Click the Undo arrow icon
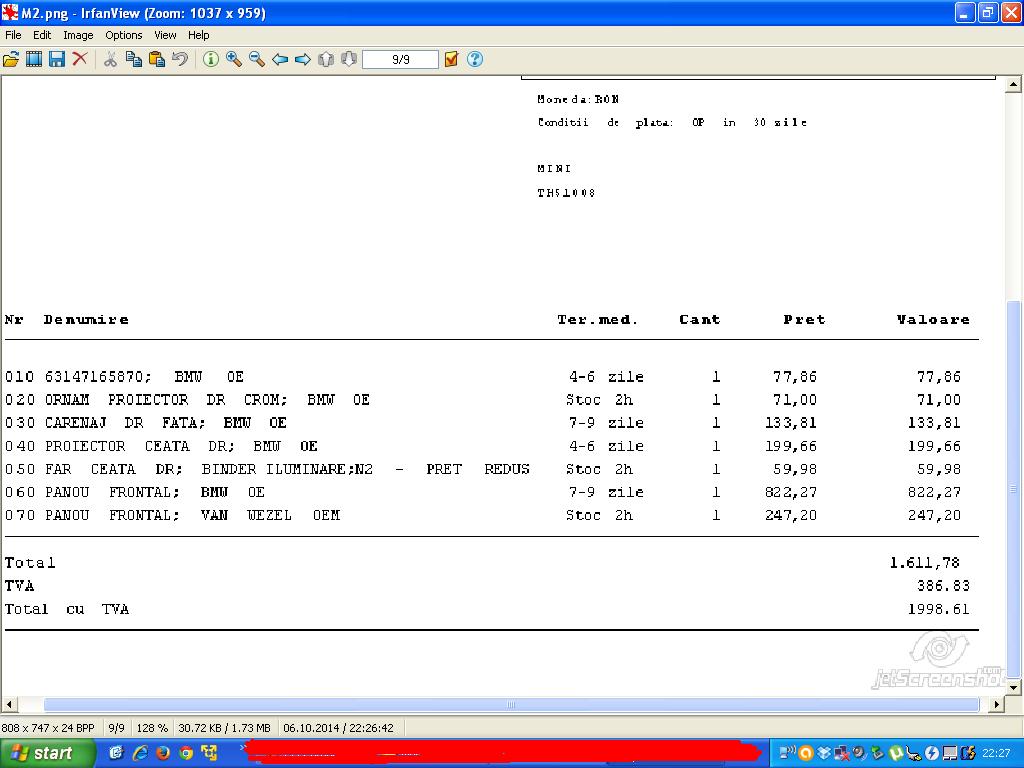The width and height of the screenshot is (1024, 768). pos(180,60)
